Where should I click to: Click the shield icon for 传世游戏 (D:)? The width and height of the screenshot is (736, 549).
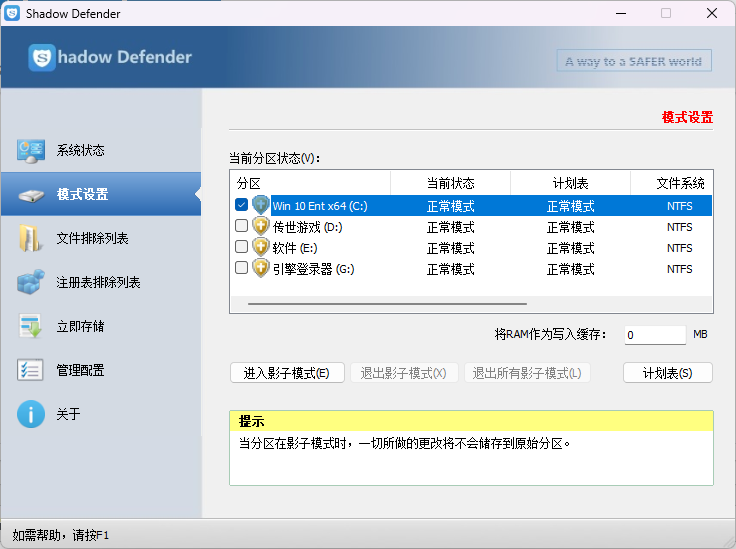coord(261,227)
